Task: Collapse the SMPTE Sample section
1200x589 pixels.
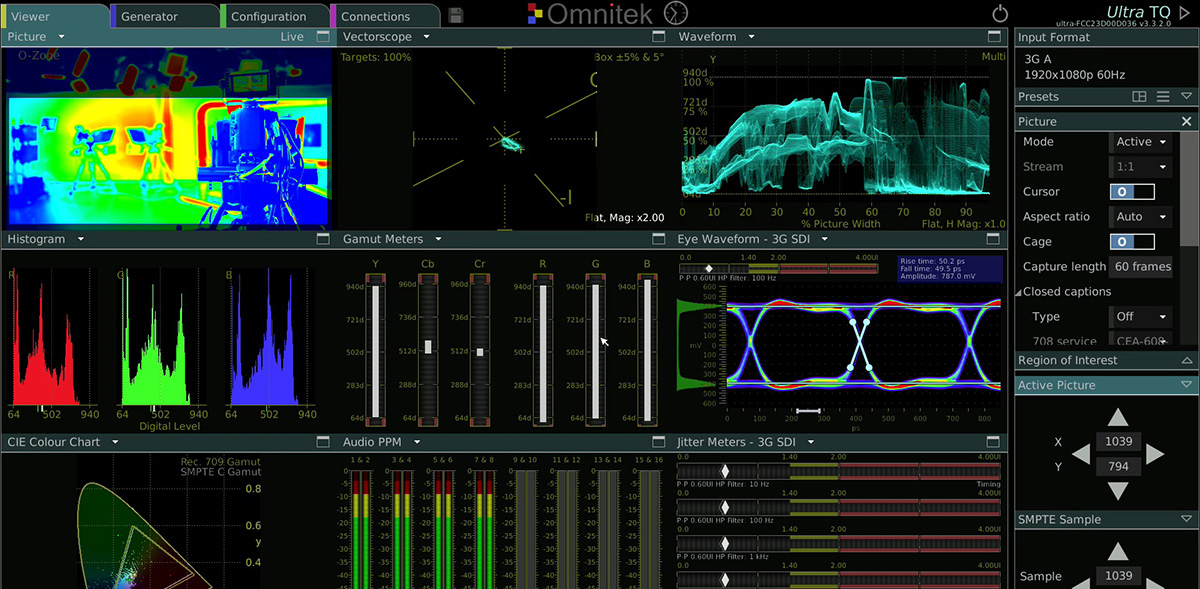Action: [1187, 519]
